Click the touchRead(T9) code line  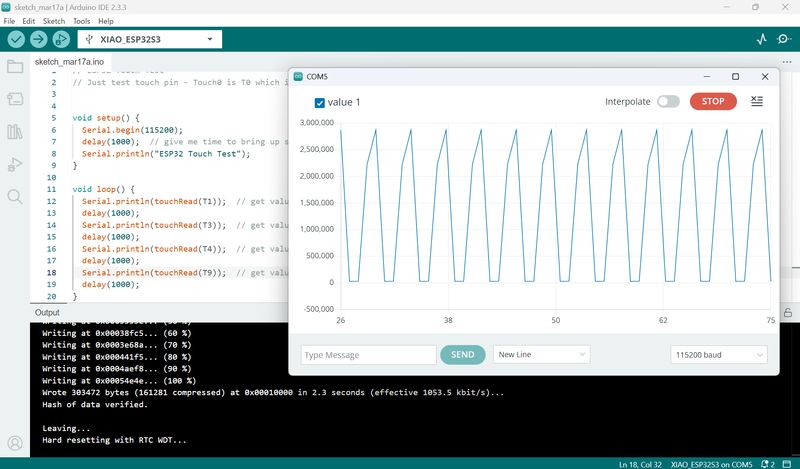(x=154, y=273)
